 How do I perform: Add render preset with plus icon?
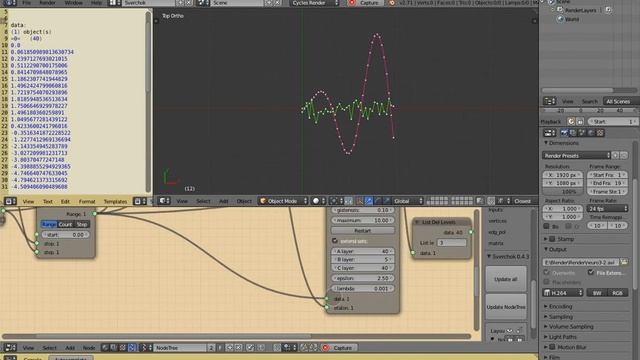click(616, 156)
